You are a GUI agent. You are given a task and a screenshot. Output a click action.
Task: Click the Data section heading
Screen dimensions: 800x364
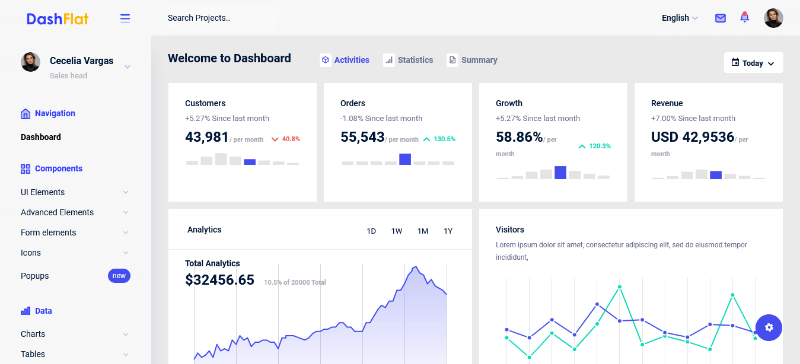click(x=43, y=310)
